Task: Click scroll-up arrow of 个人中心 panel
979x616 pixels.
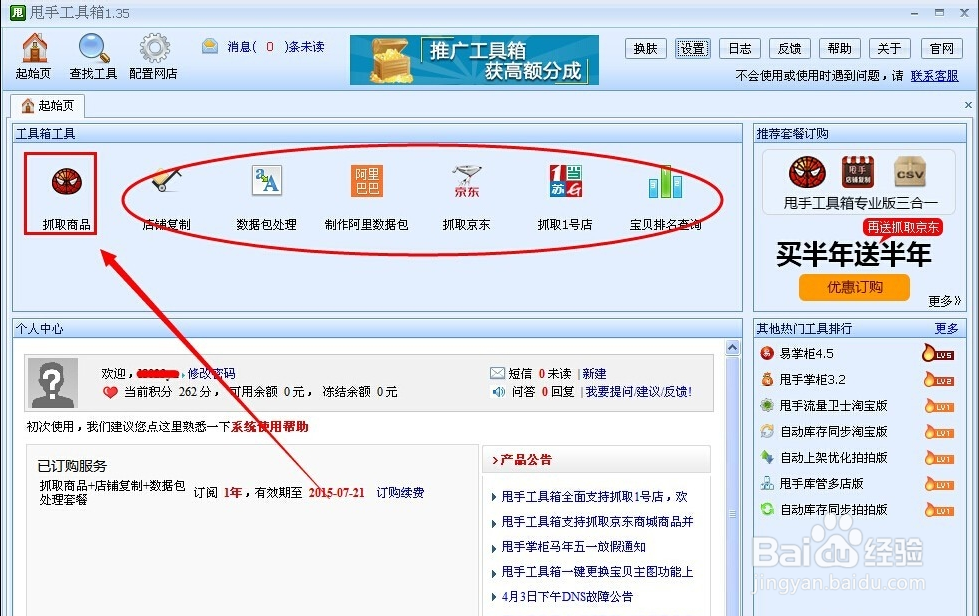Action: point(733,348)
